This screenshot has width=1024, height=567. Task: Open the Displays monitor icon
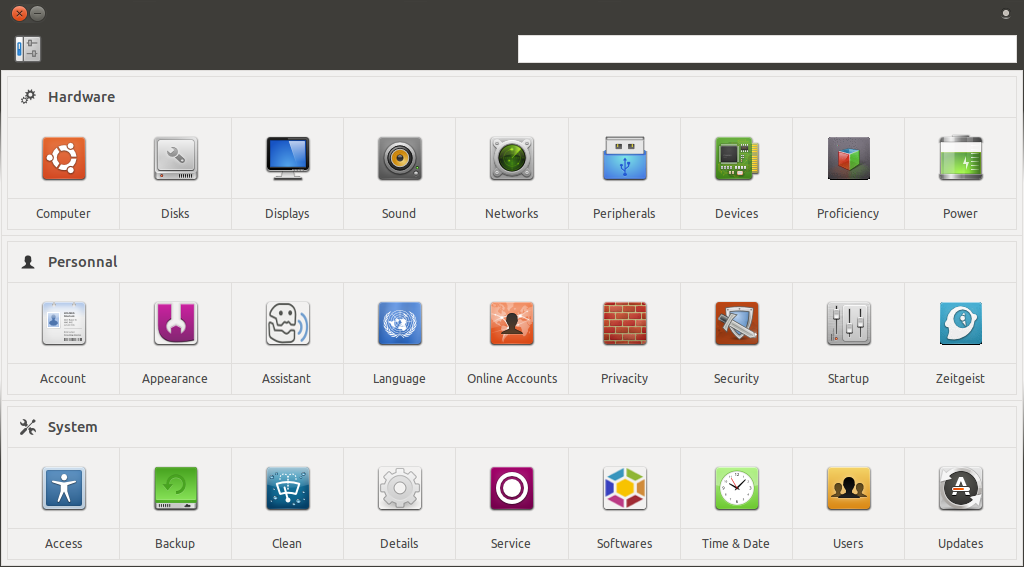pyautogui.click(x=287, y=158)
